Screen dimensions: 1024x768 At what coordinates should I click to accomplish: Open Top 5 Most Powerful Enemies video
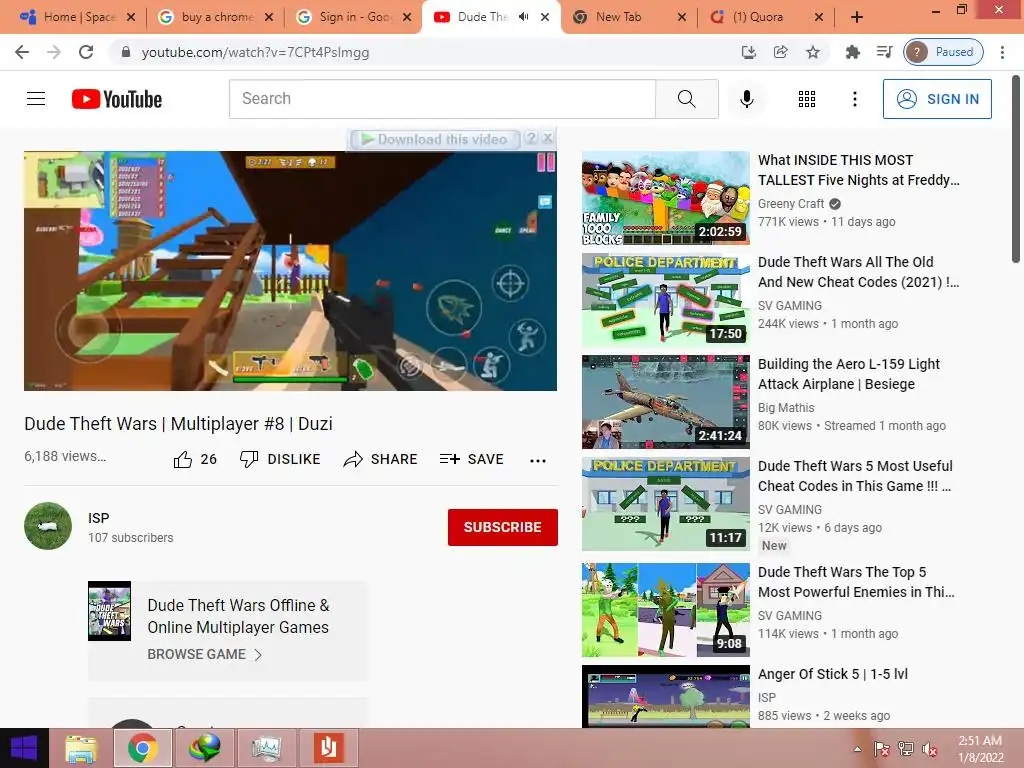pos(856,582)
